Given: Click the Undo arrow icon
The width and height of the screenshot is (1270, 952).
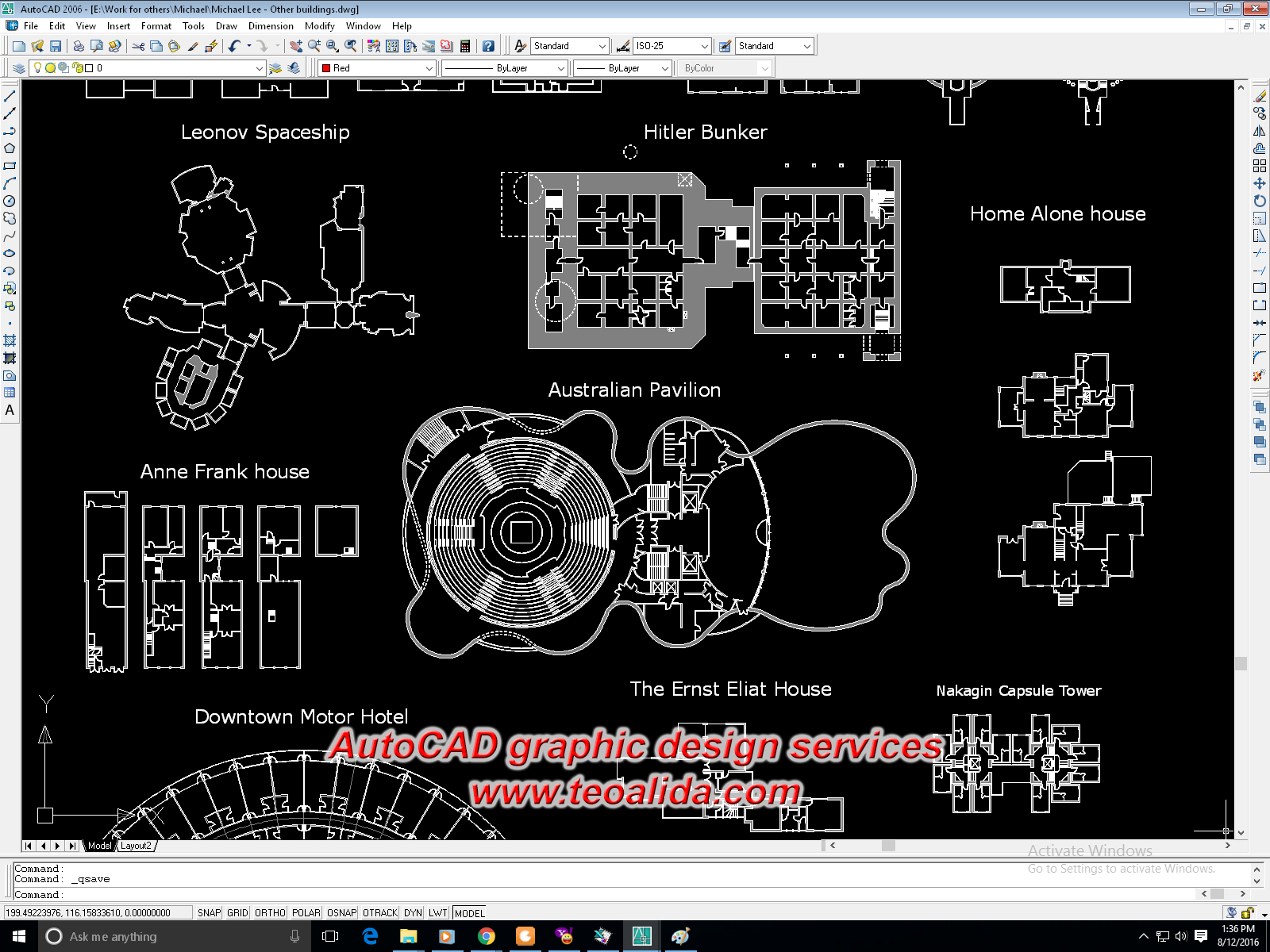Looking at the screenshot, I should (x=234, y=46).
